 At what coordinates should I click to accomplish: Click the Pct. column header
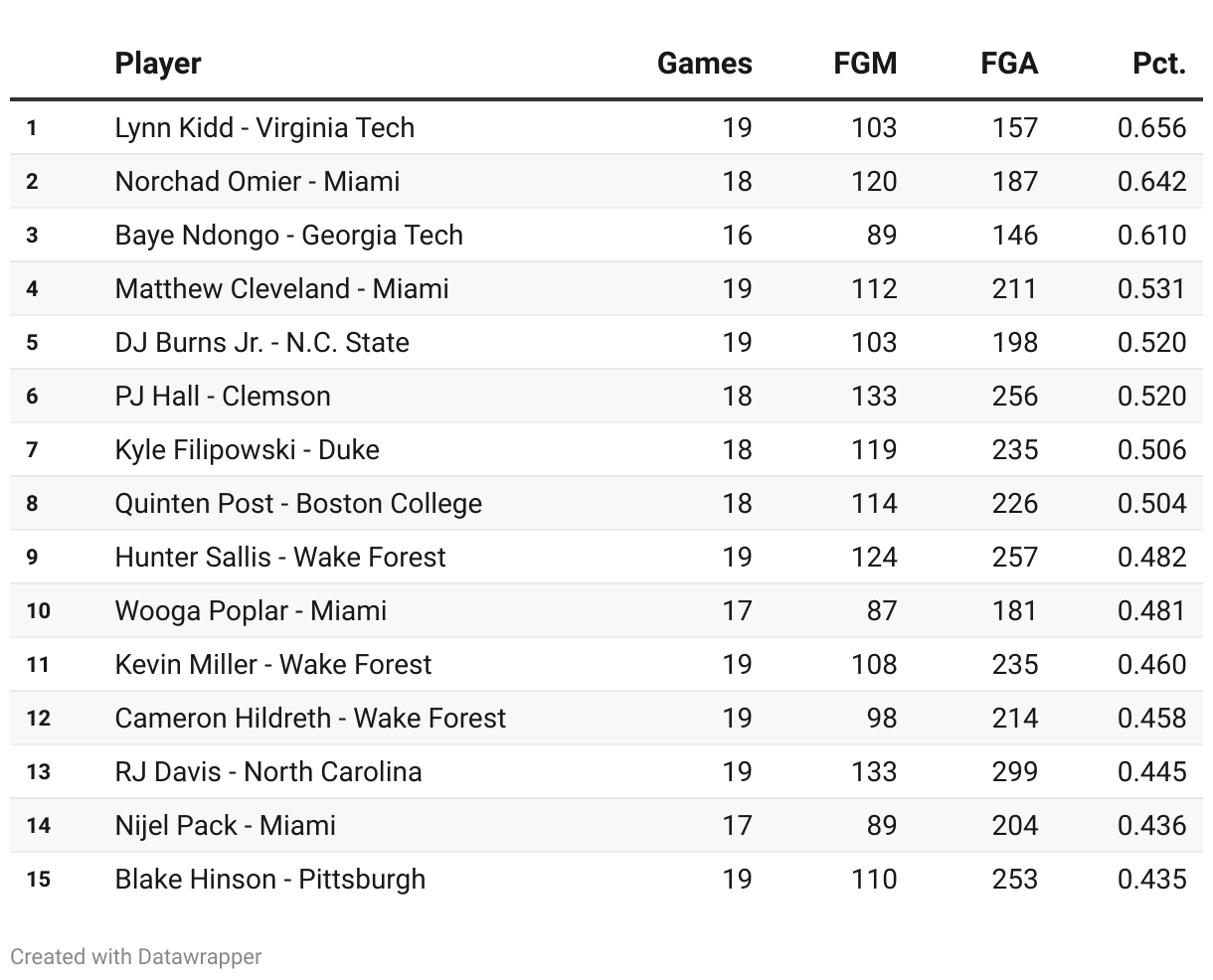1158,64
